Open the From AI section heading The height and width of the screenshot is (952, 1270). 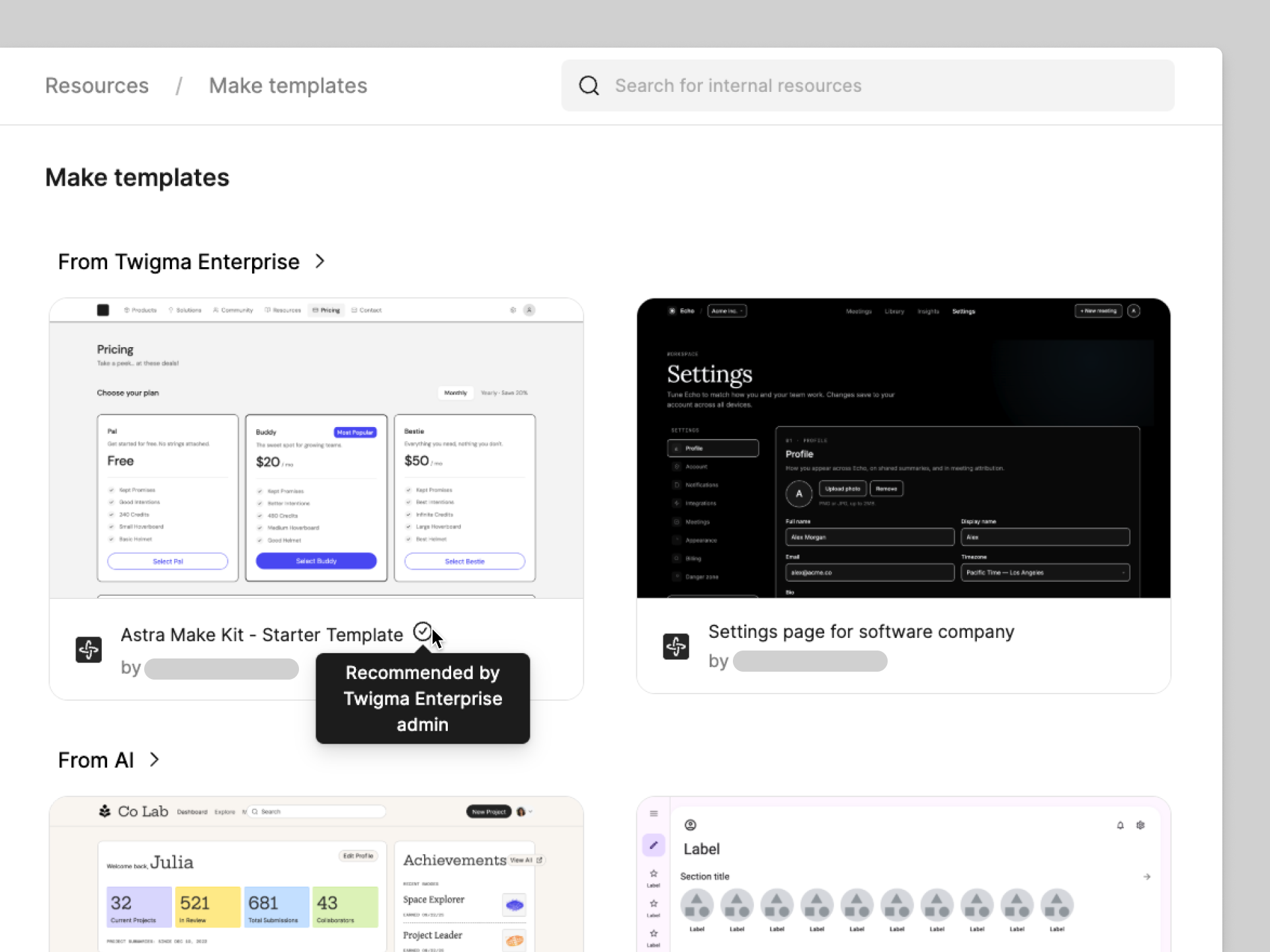(96, 760)
